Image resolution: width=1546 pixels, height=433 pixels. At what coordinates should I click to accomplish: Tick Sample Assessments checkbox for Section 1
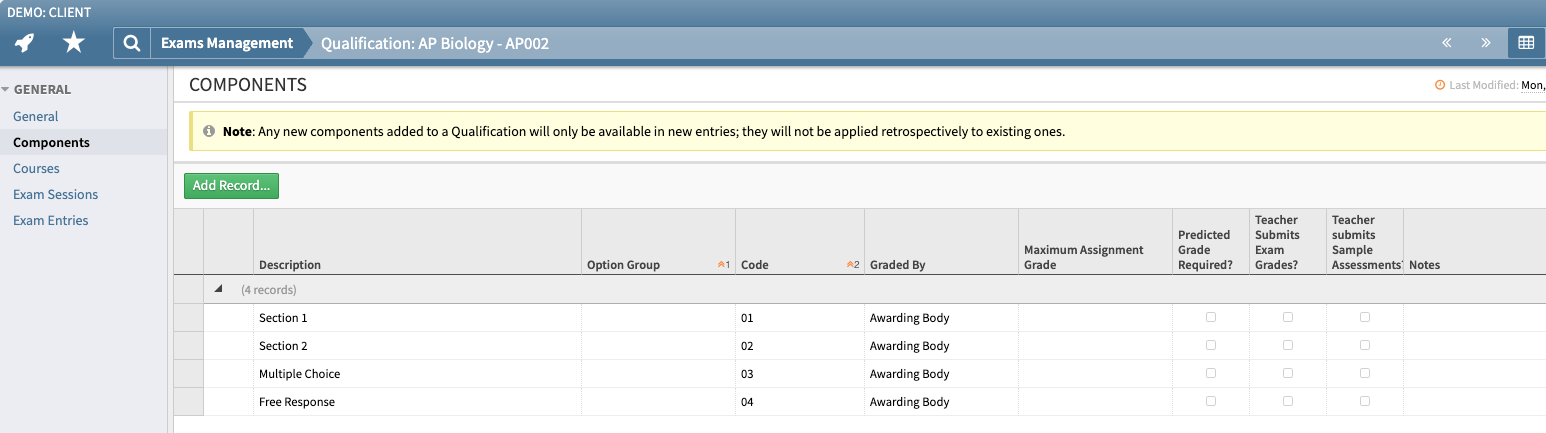coord(1365,317)
